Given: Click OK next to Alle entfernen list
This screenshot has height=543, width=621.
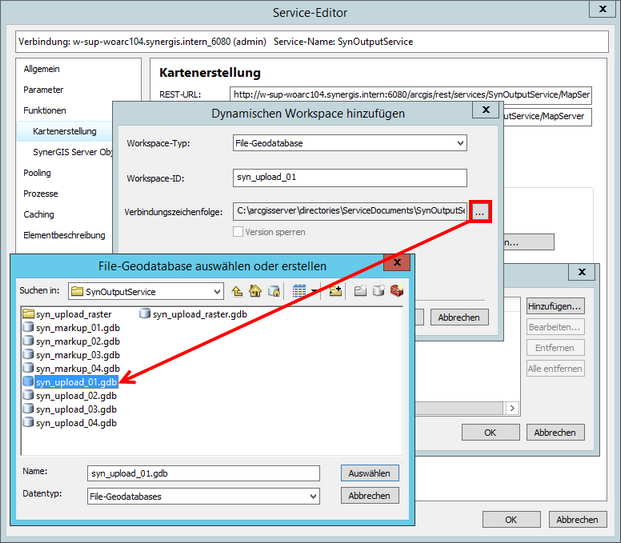Looking at the screenshot, I should click(x=490, y=432).
